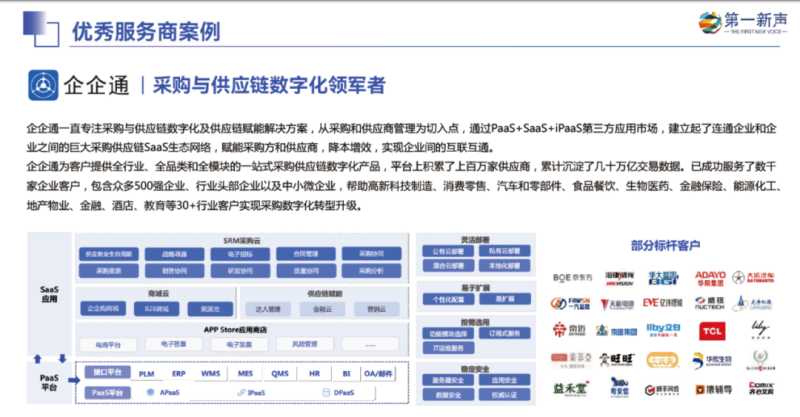Select ERP in the interface platform row

[x=178, y=373]
